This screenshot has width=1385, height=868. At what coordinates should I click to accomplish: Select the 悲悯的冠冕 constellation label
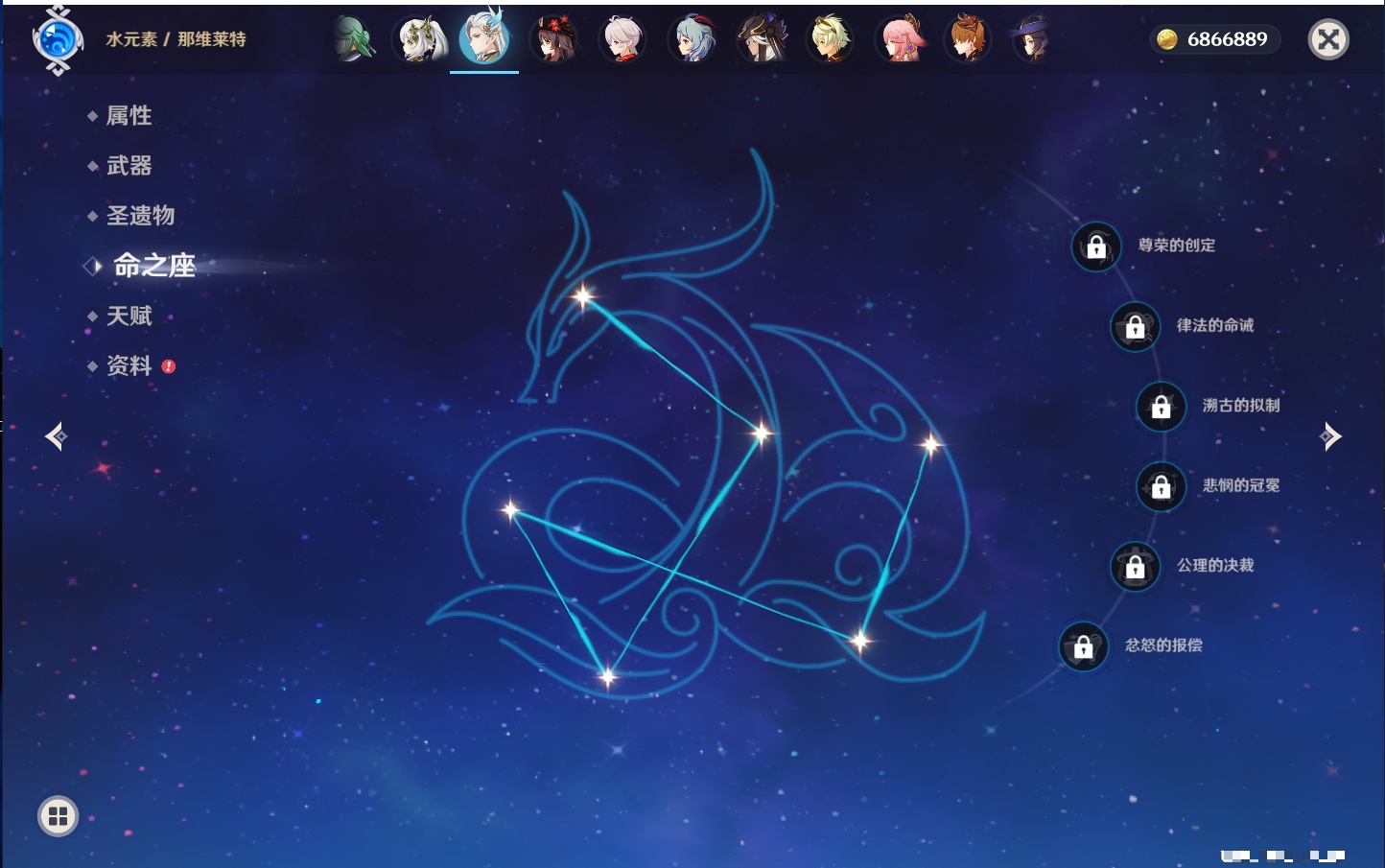(1241, 485)
